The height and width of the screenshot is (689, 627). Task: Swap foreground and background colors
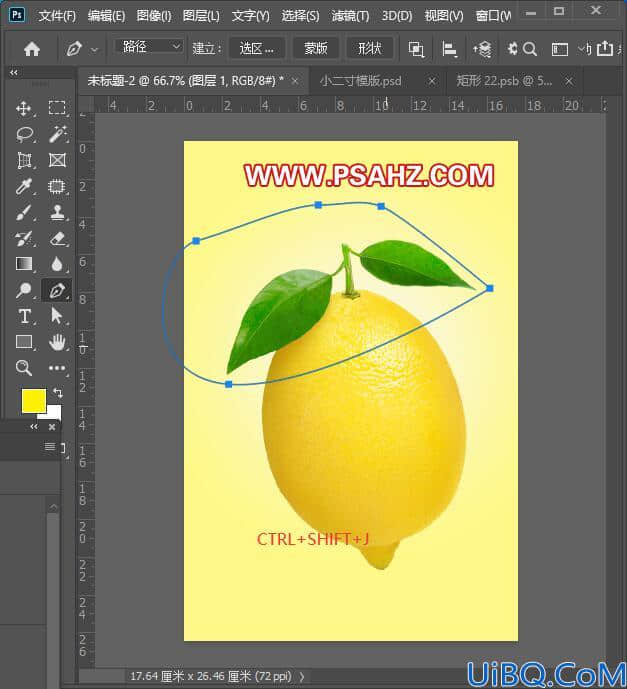tap(58, 392)
